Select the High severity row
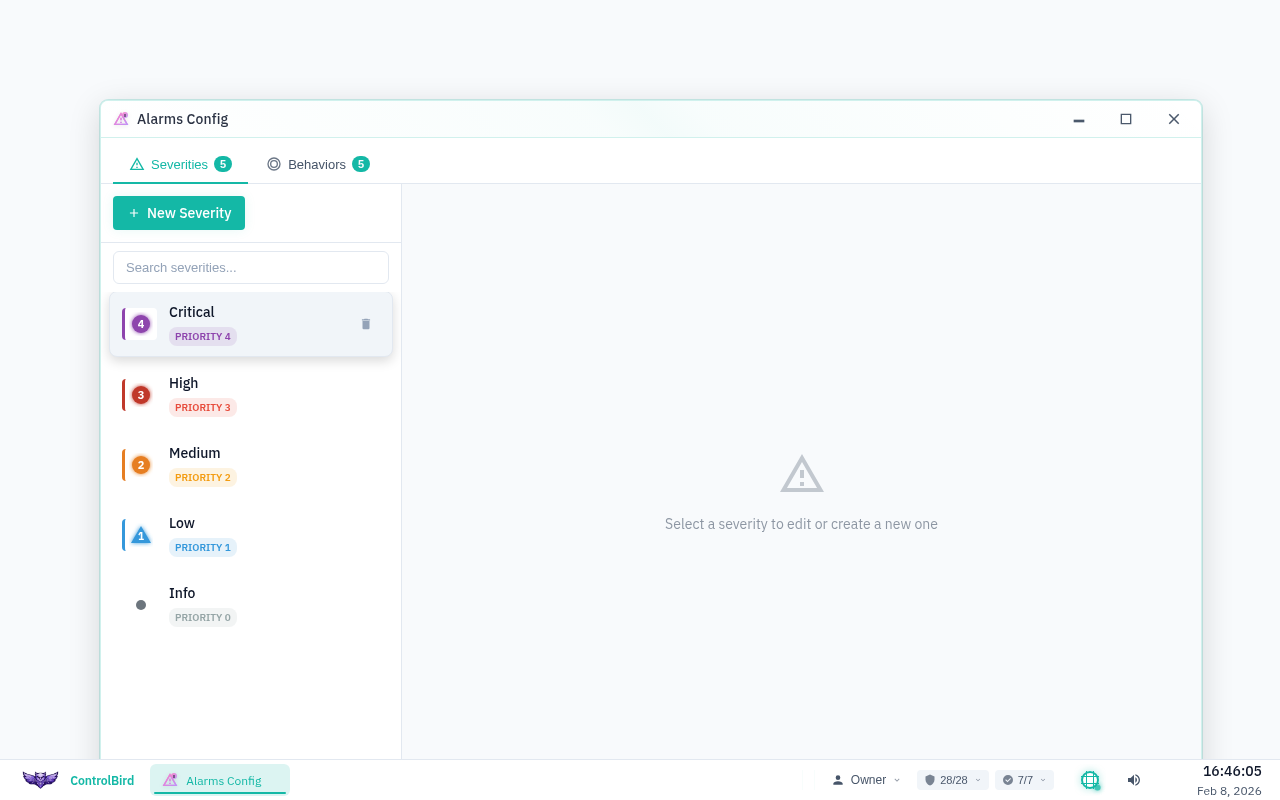This screenshot has width=1280, height=800. pyautogui.click(x=251, y=395)
